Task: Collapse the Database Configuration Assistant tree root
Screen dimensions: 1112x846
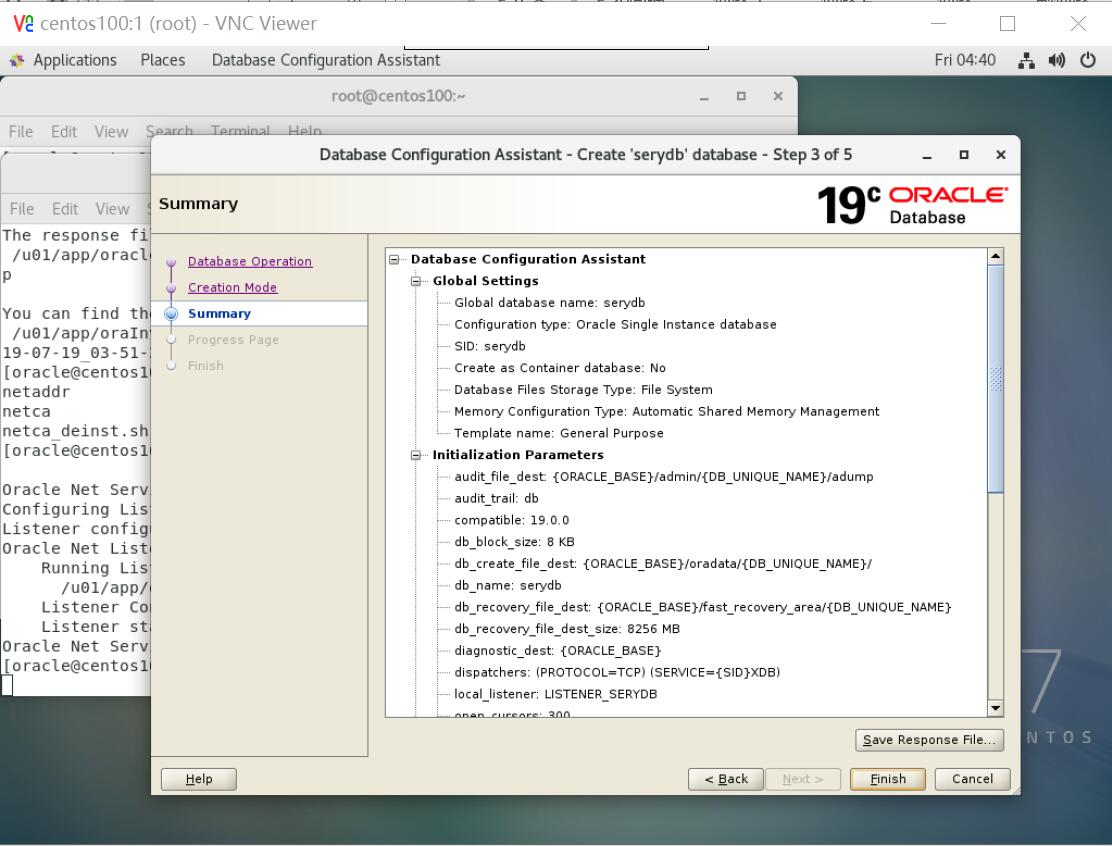Action: [394, 260]
